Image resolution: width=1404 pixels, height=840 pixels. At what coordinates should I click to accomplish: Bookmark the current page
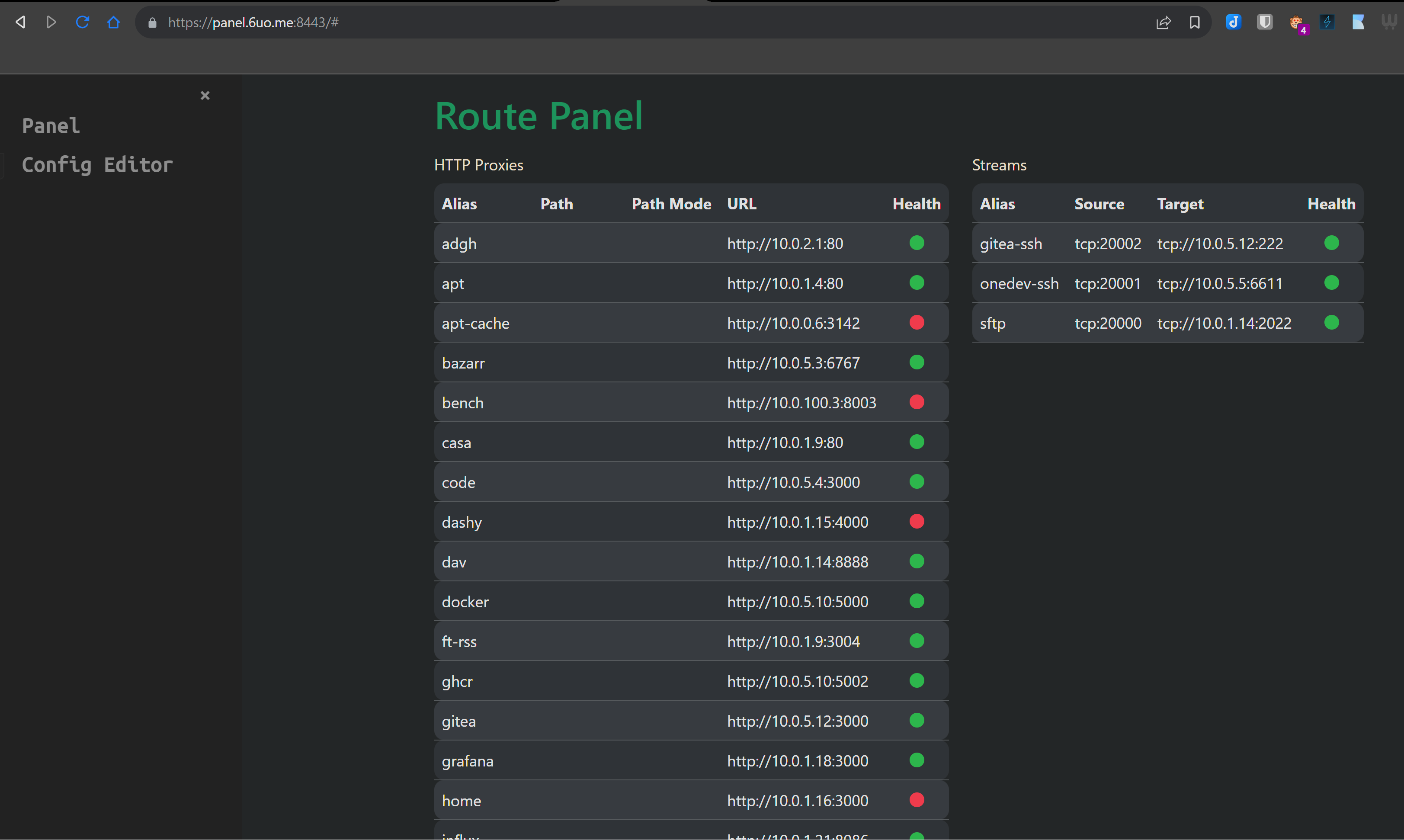(1195, 22)
